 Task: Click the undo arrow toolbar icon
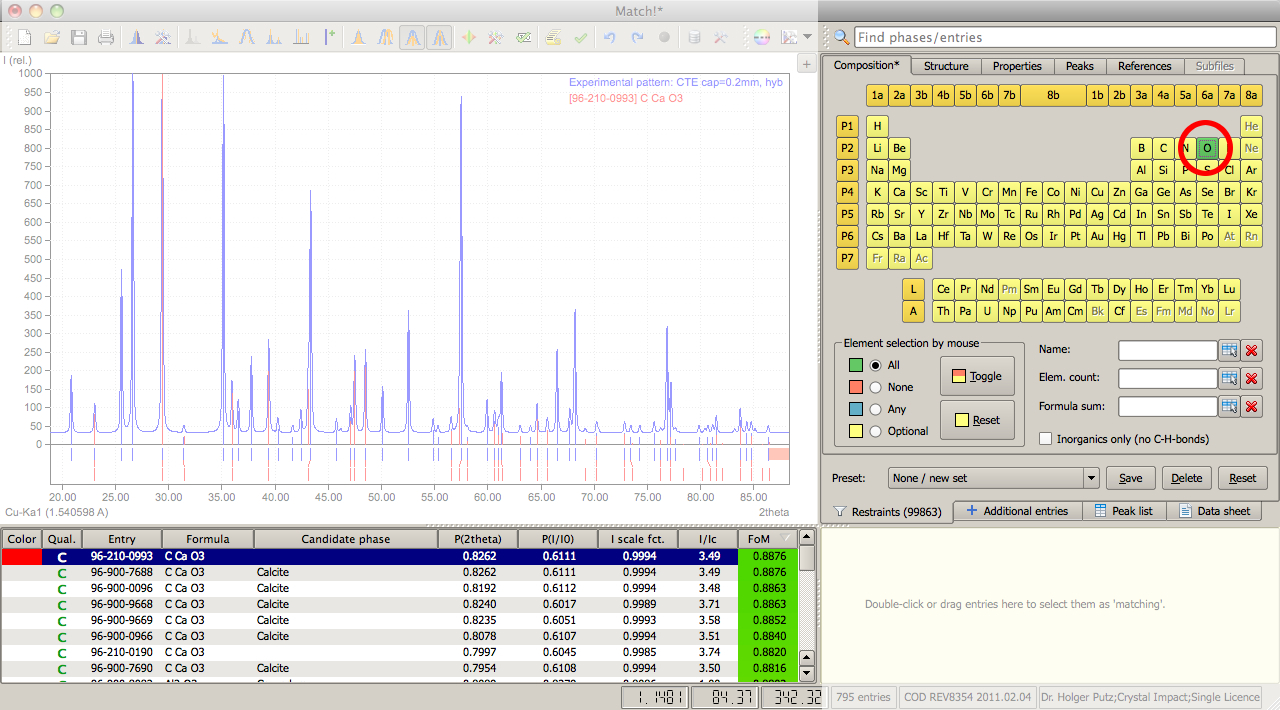click(x=609, y=38)
